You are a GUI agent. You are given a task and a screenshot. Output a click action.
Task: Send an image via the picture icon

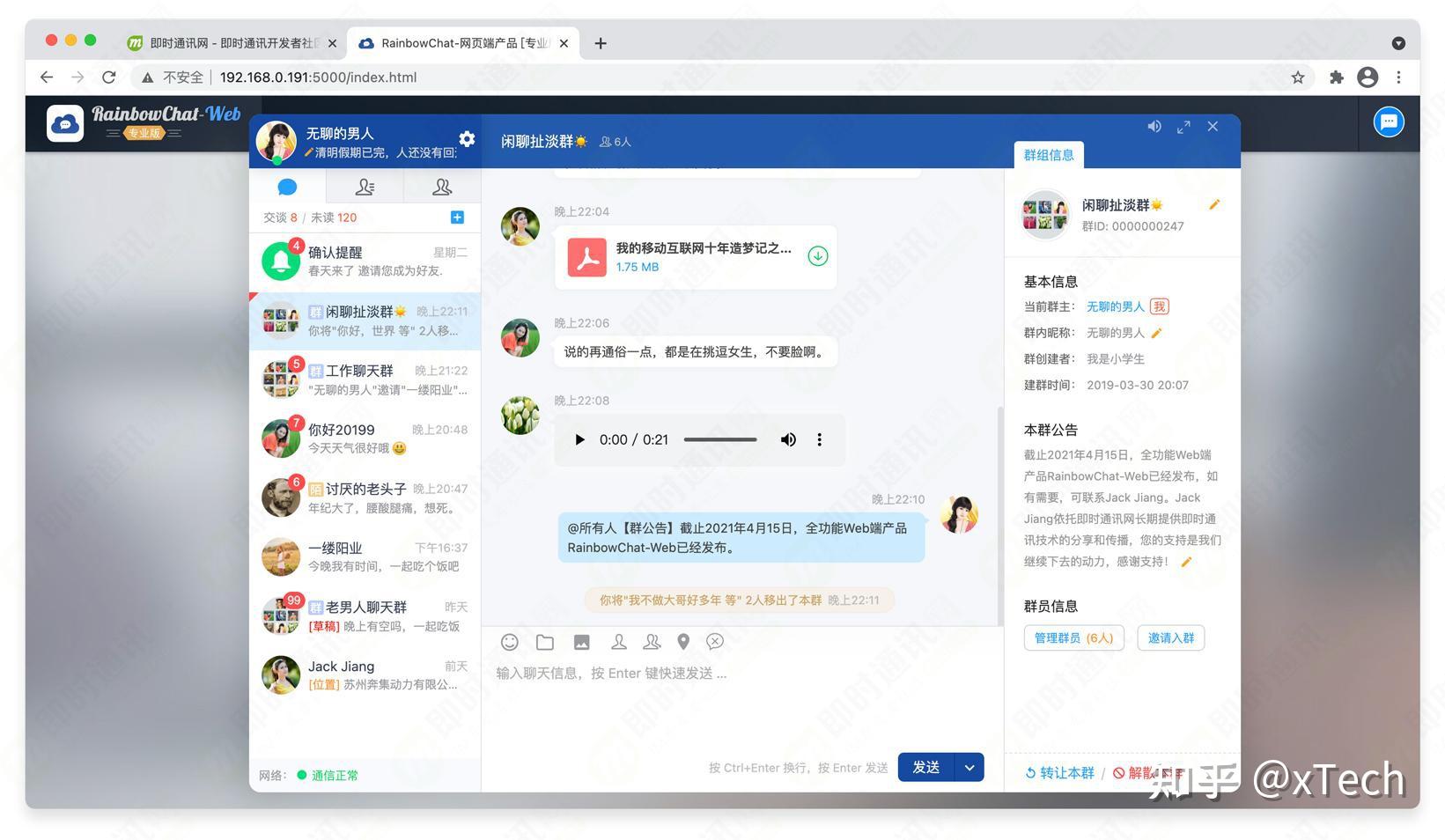pyautogui.click(x=581, y=642)
